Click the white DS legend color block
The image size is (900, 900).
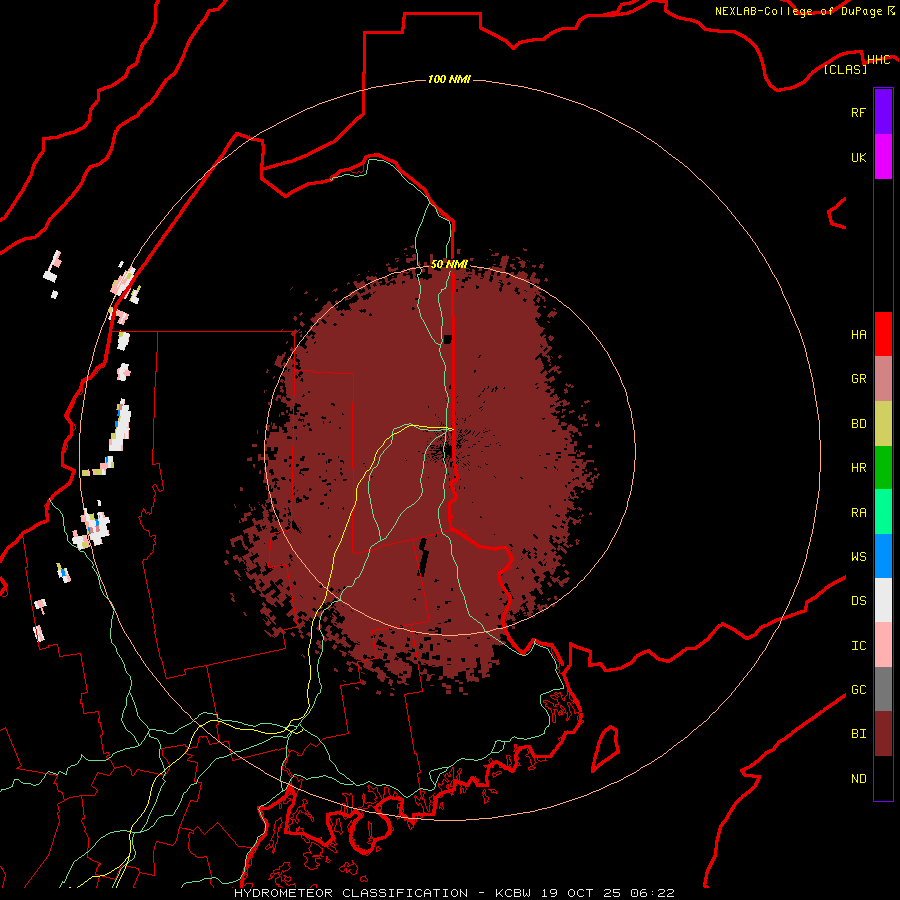(883, 600)
